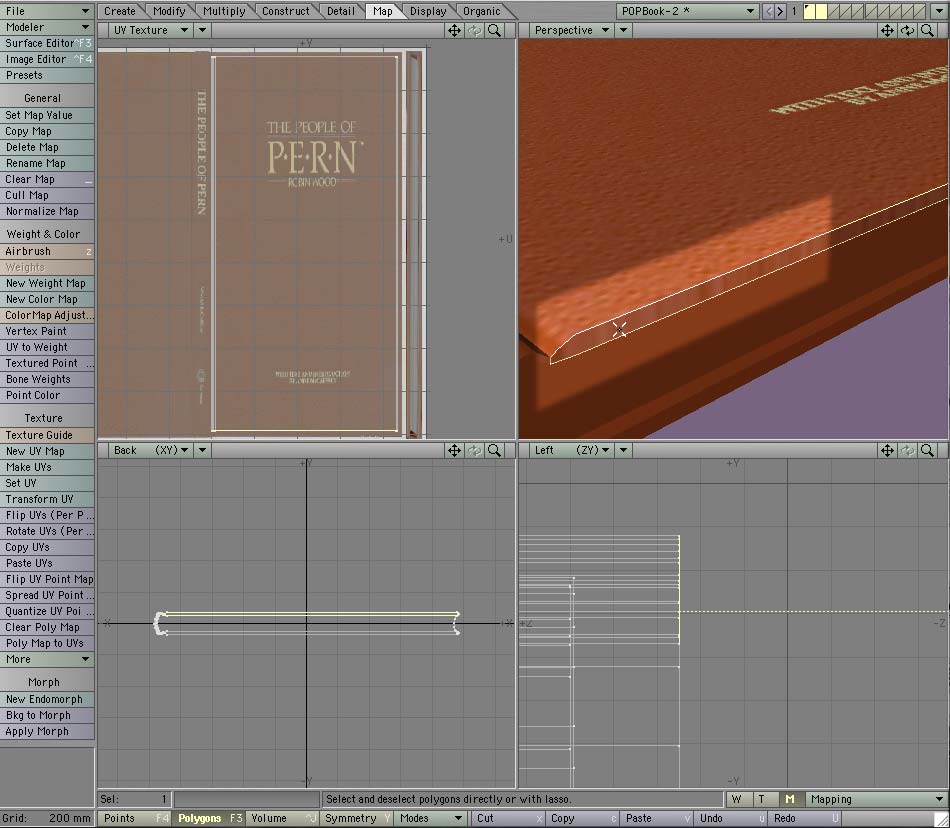Screen dimensions: 950x828
Task: Click the Undo button
Action: click(x=730, y=818)
